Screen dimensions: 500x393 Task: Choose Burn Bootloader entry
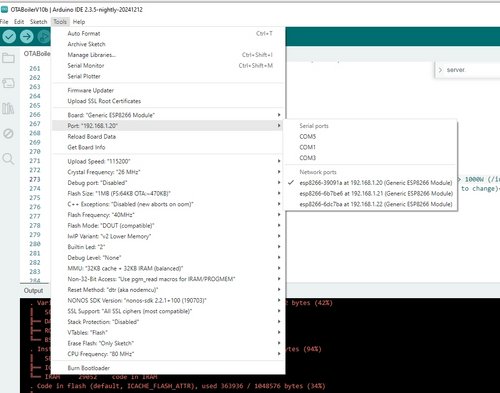click(168, 368)
